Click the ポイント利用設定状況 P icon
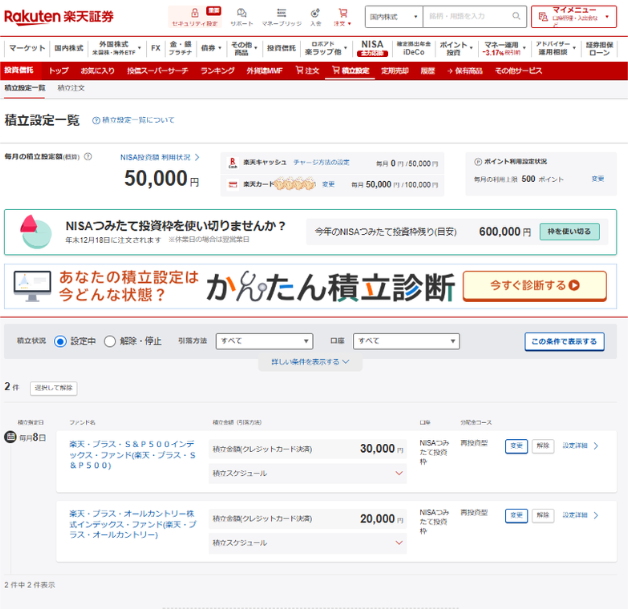 tap(477, 162)
